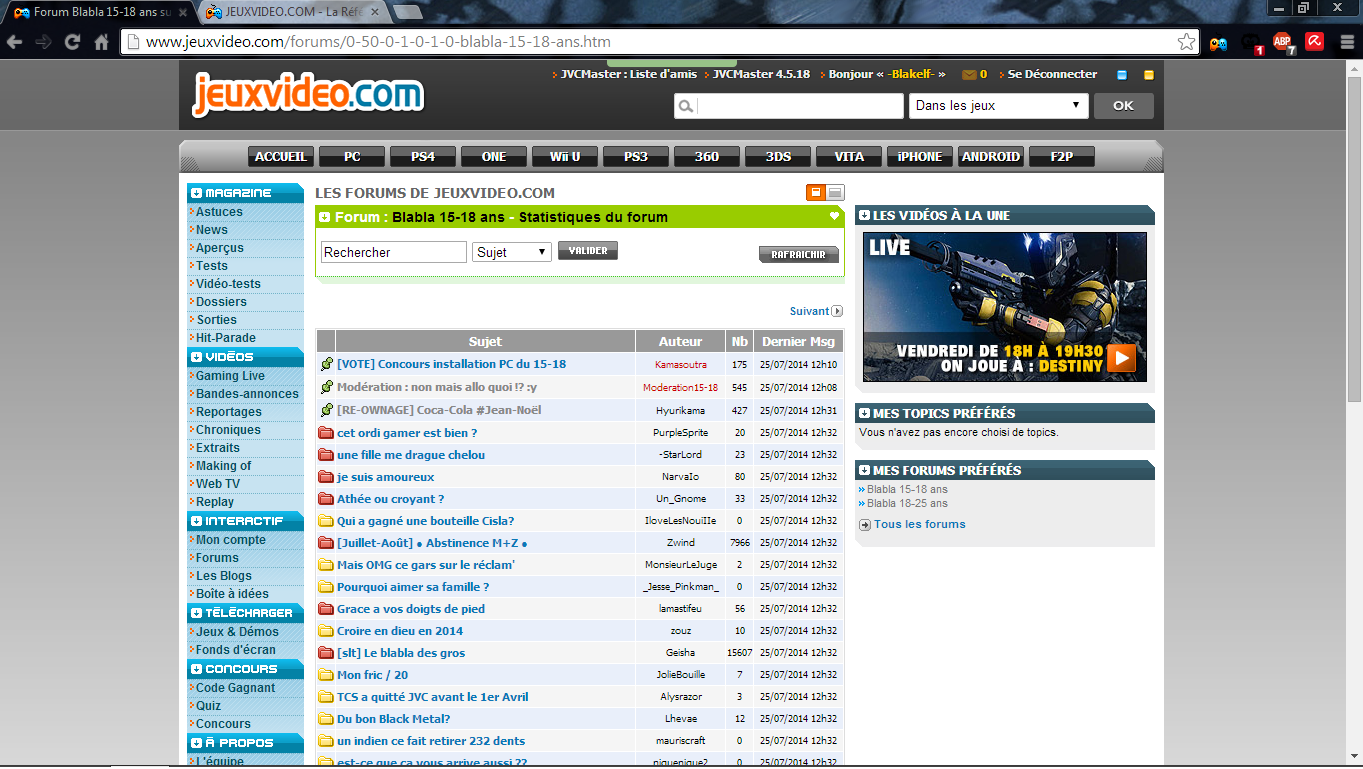Collapse the Forum header box arrow

click(x=325, y=217)
